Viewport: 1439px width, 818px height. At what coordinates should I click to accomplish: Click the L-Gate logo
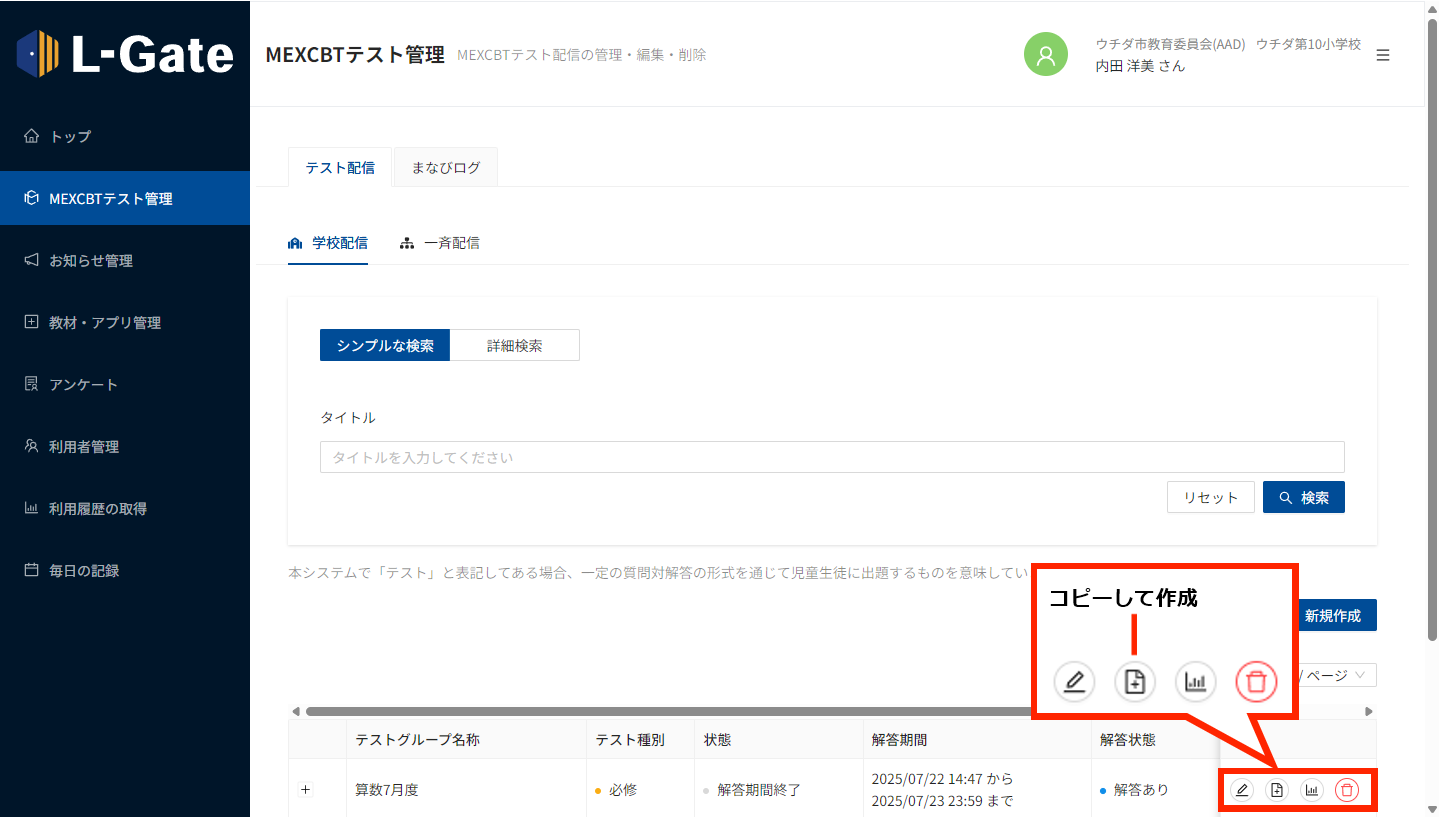pyautogui.click(x=125, y=54)
